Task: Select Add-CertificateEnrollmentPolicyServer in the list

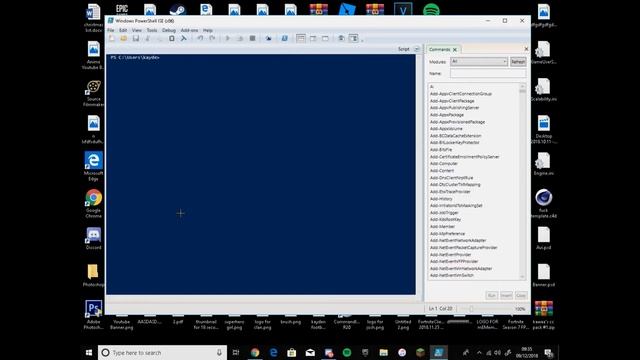Action: coord(464,157)
